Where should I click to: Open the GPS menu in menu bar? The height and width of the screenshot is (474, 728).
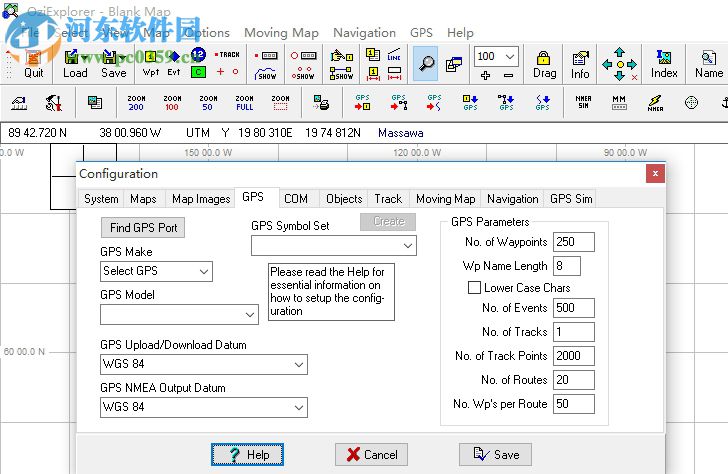pyautogui.click(x=421, y=32)
